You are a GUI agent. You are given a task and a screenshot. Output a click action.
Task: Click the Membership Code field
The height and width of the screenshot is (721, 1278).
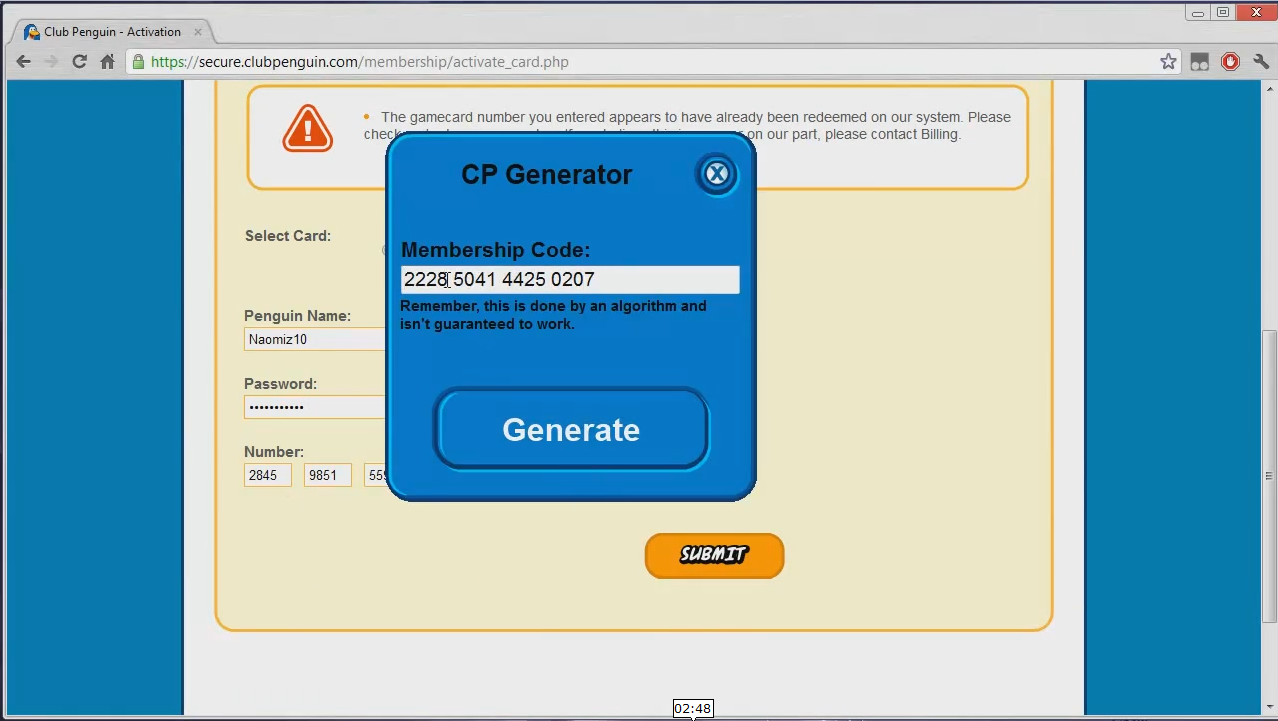pos(570,279)
